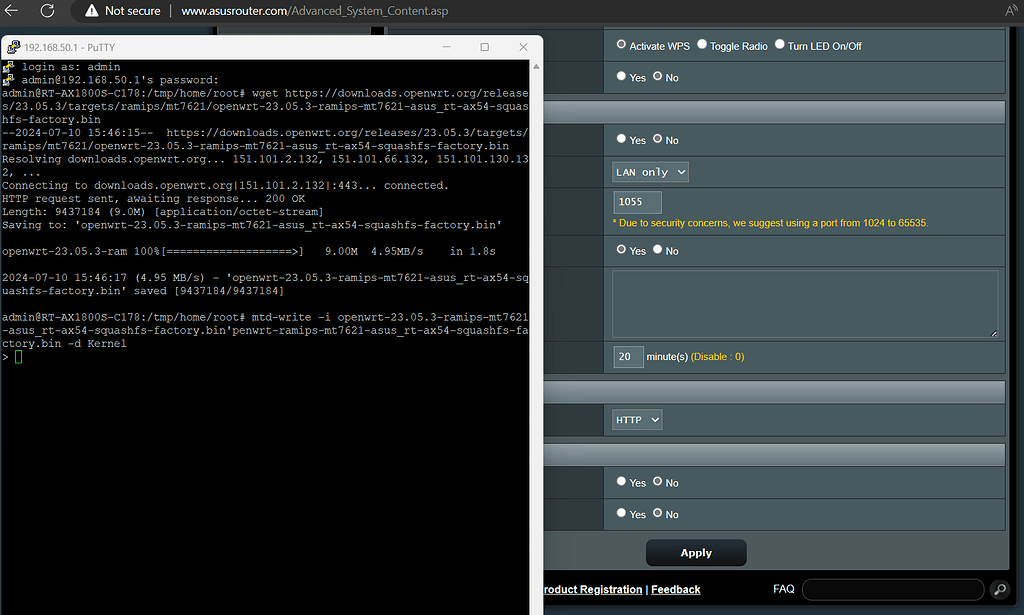Click the PuTTY icon in title bar
The width and height of the screenshot is (1024, 615).
click(12, 47)
